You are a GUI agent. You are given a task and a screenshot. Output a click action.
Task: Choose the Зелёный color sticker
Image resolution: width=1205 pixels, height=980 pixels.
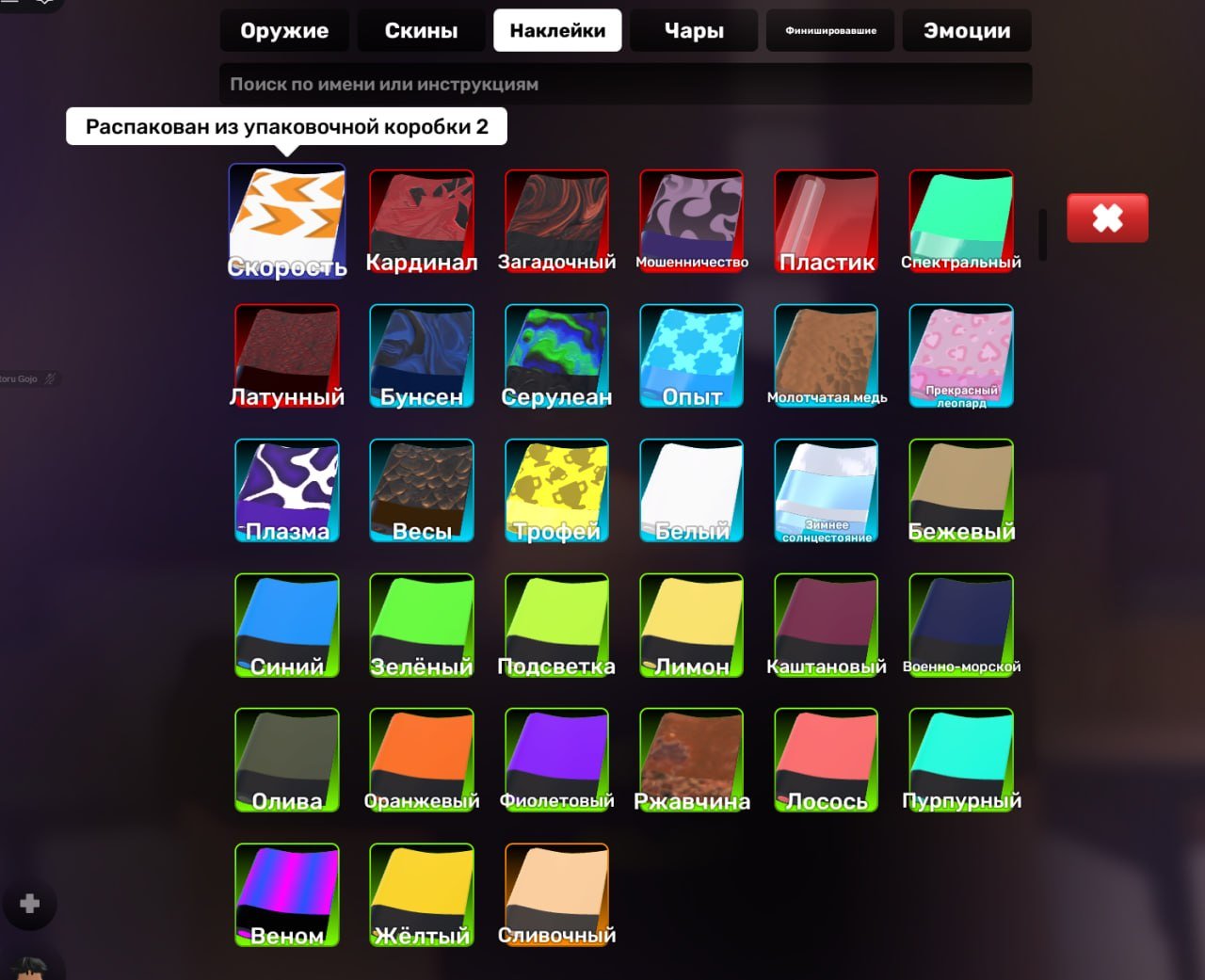click(422, 625)
